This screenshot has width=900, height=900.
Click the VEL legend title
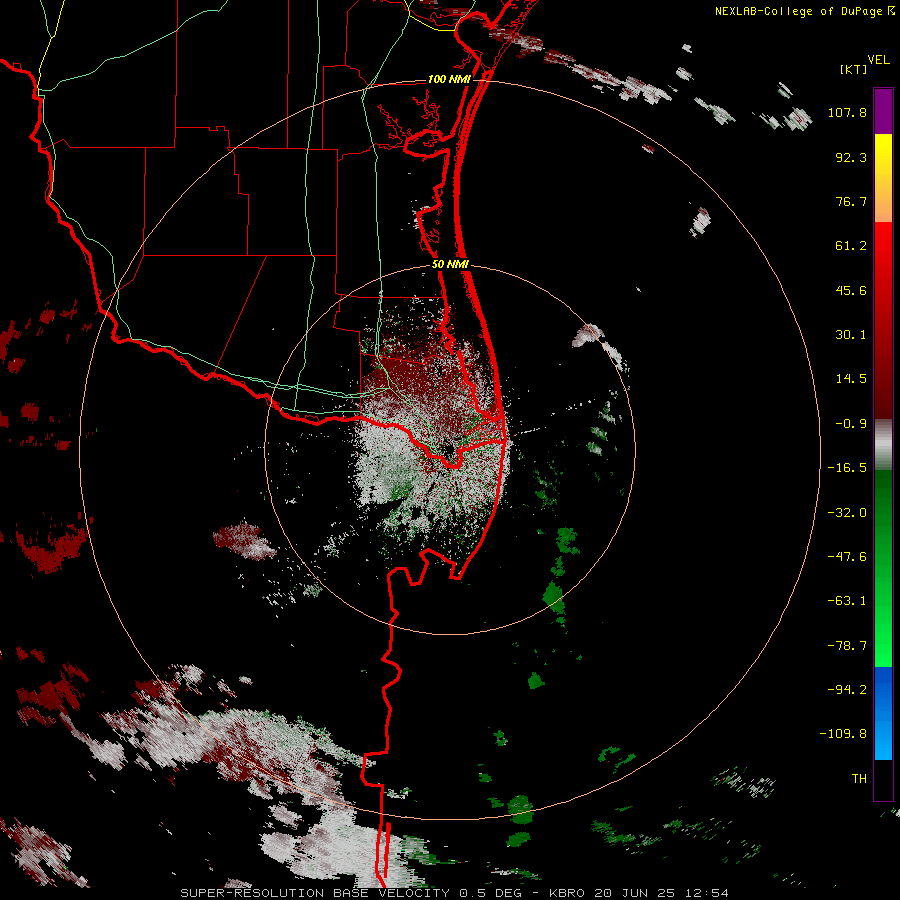coord(878,60)
